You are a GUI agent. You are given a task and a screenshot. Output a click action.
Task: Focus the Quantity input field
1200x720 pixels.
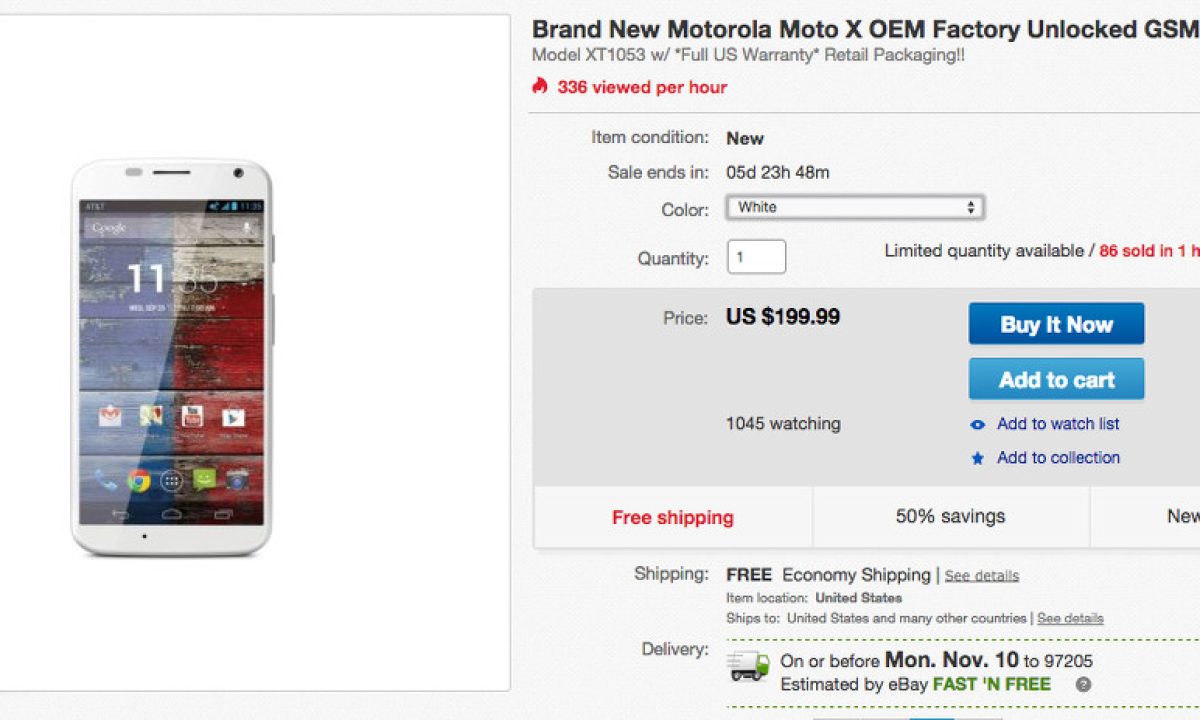point(756,257)
